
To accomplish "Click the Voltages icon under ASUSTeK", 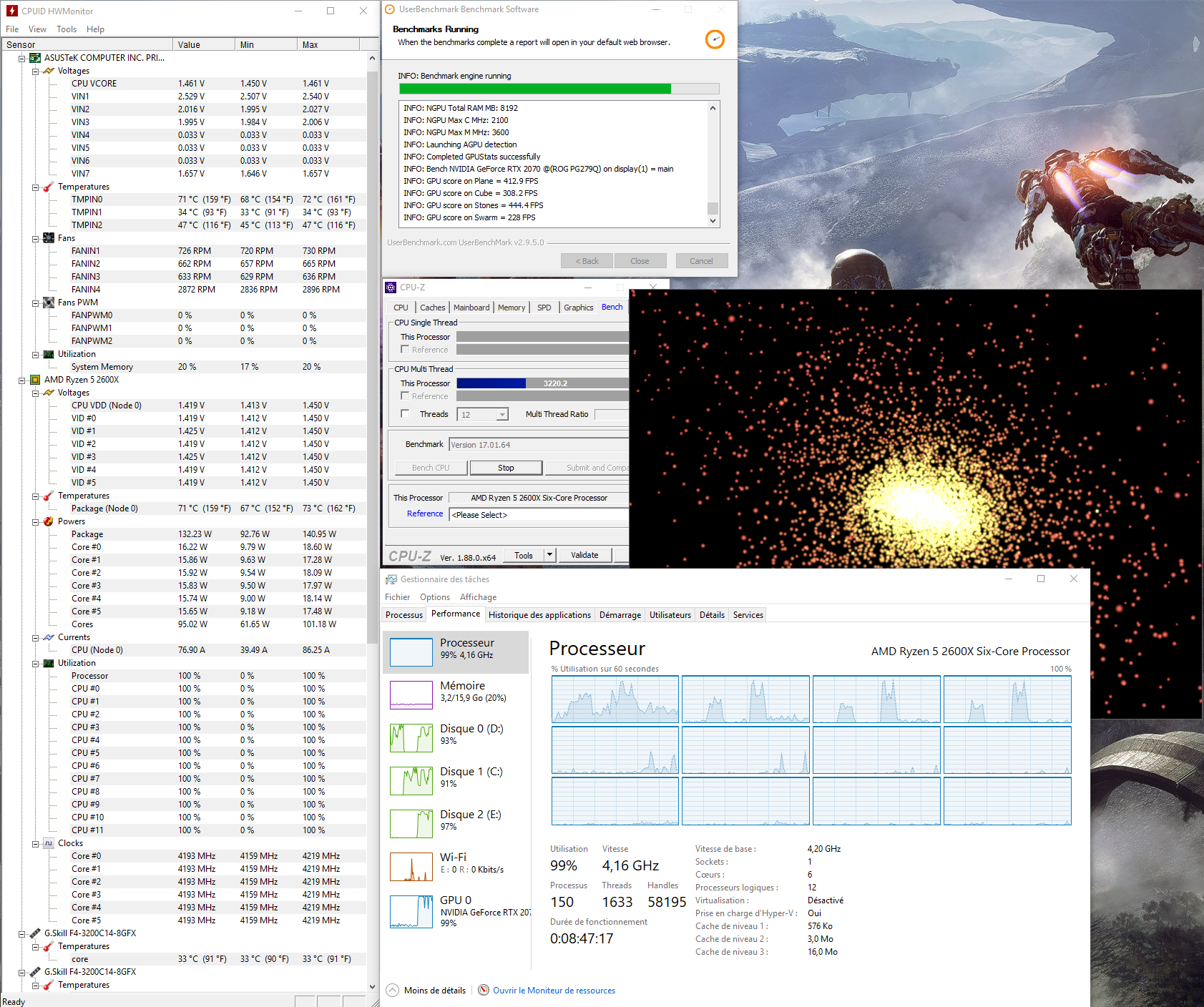I will tap(49, 71).
